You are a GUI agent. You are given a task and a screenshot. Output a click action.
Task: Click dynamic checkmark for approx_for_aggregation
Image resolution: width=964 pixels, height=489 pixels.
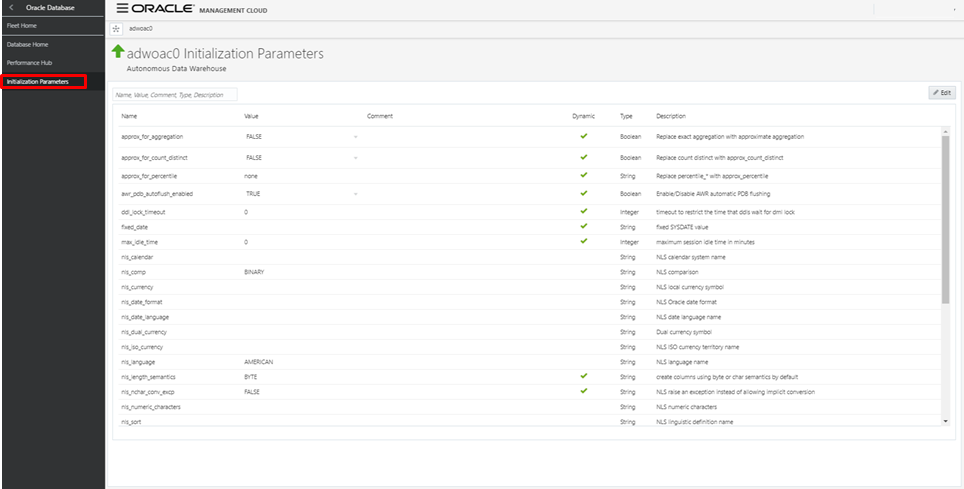[x=583, y=135]
